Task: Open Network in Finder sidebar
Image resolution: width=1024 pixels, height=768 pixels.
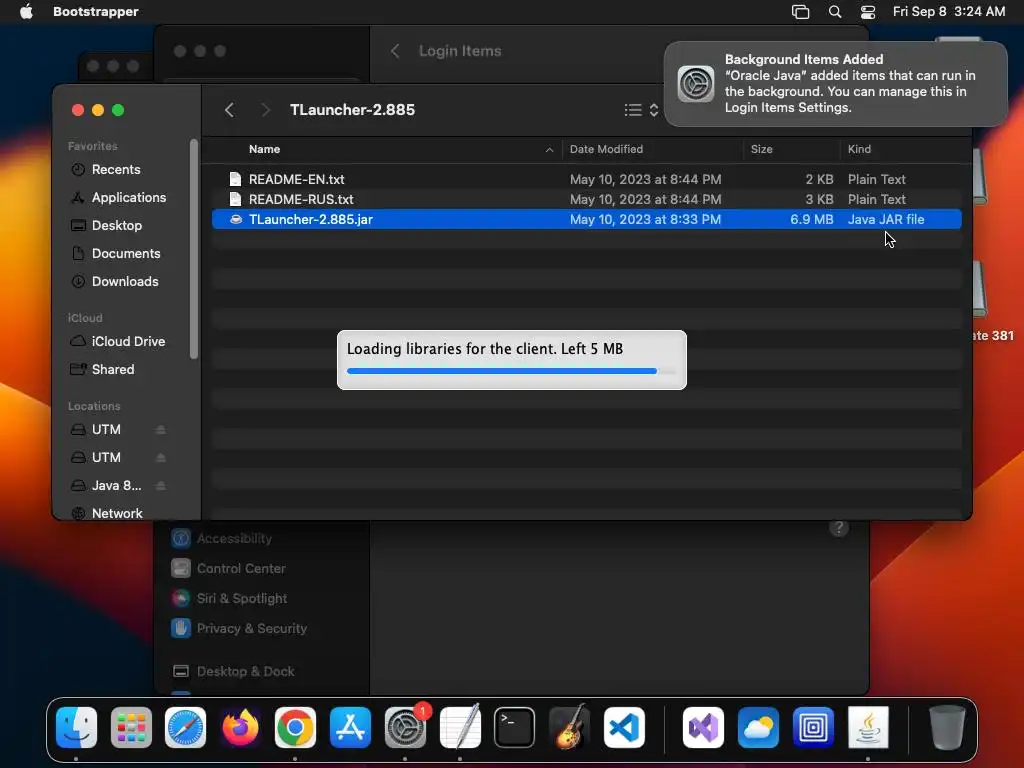Action: (x=117, y=514)
